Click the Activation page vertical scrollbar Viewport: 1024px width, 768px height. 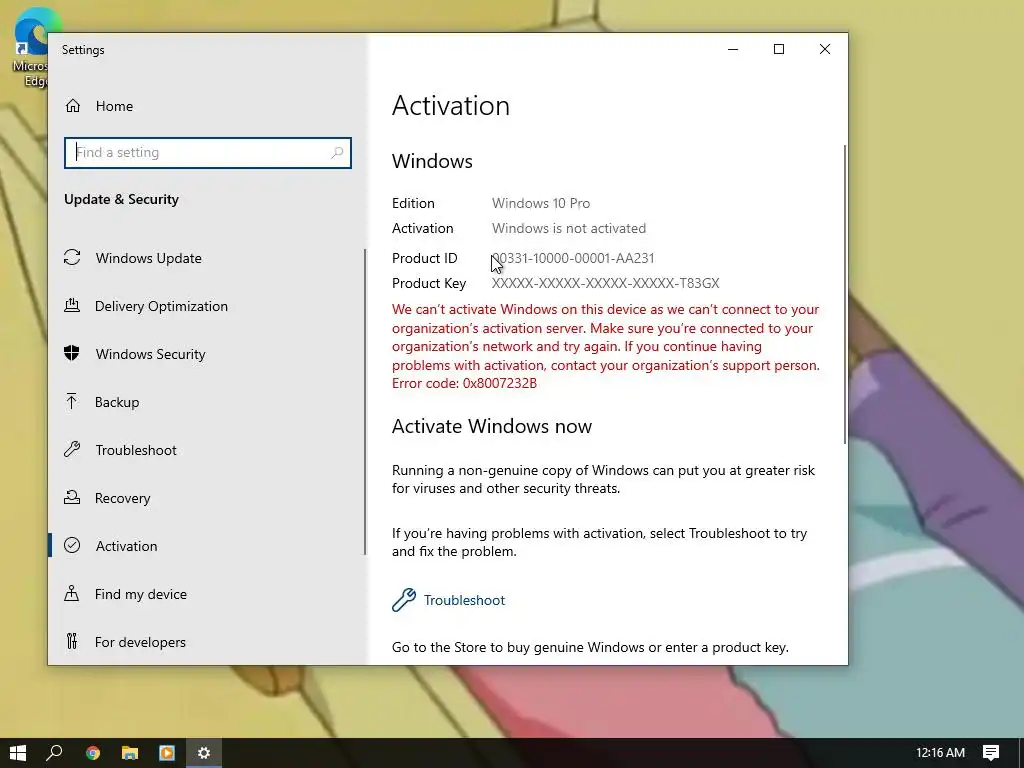pyautogui.click(x=845, y=294)
